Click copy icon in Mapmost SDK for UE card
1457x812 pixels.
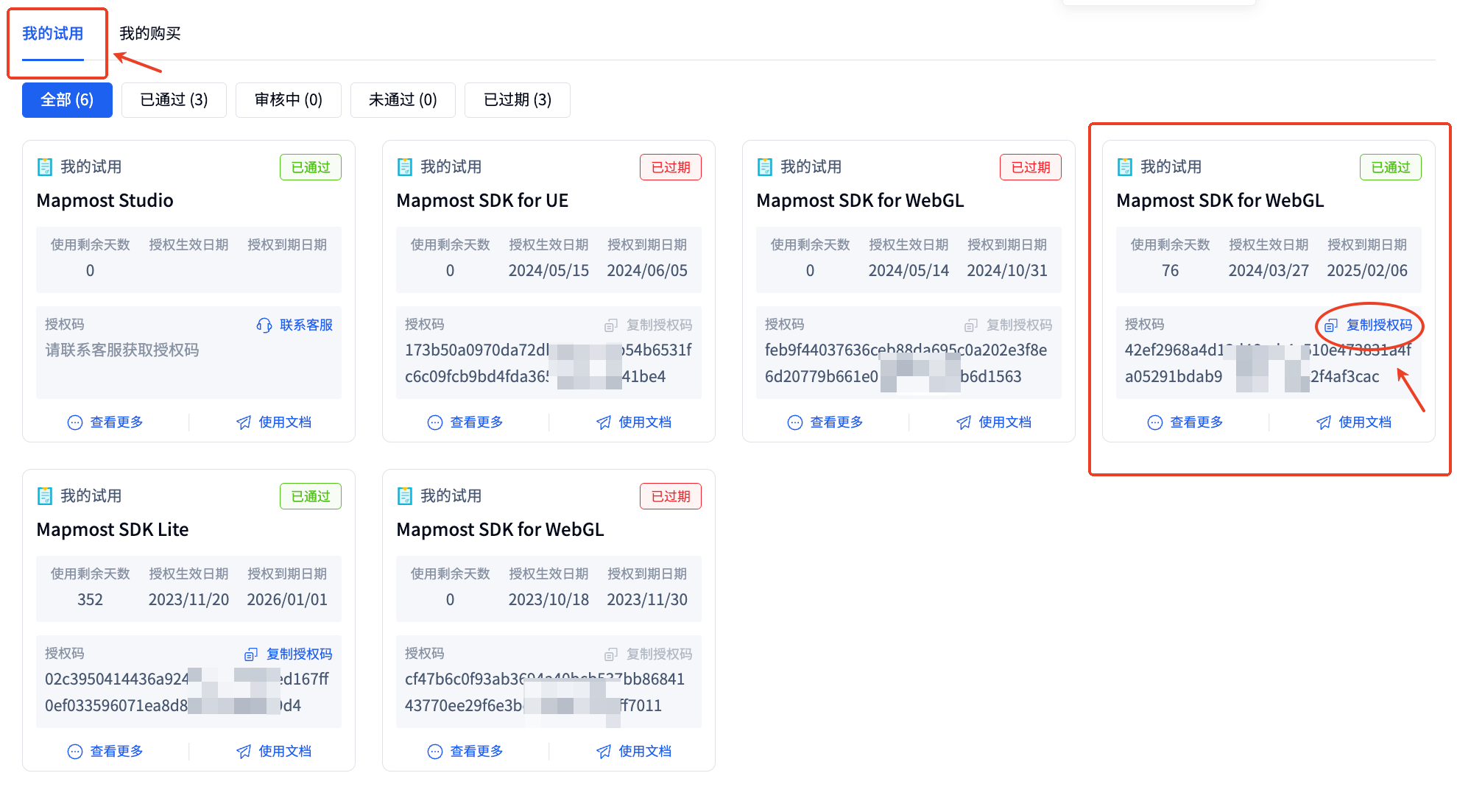click(x=611, y=325)
